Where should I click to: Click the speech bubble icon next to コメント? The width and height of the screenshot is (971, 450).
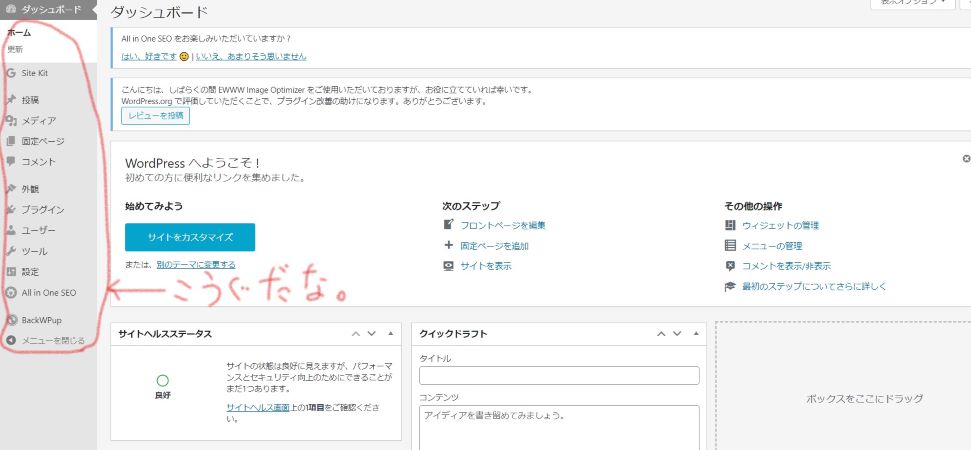[11, 162]
